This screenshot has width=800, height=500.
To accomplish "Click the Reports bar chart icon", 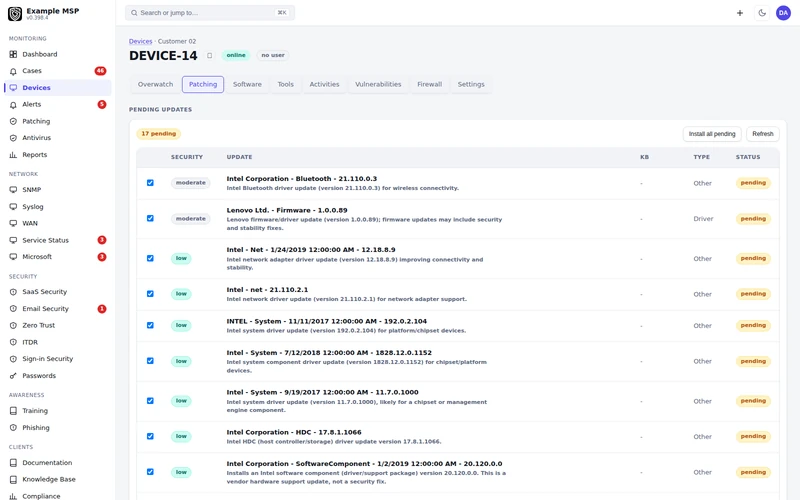I will point(13,155).
